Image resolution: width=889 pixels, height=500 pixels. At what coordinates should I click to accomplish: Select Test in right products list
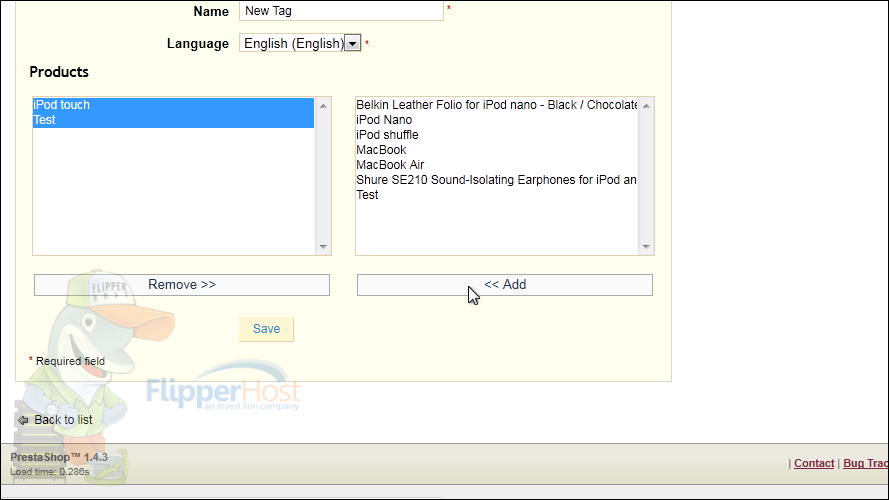point(497,195)
